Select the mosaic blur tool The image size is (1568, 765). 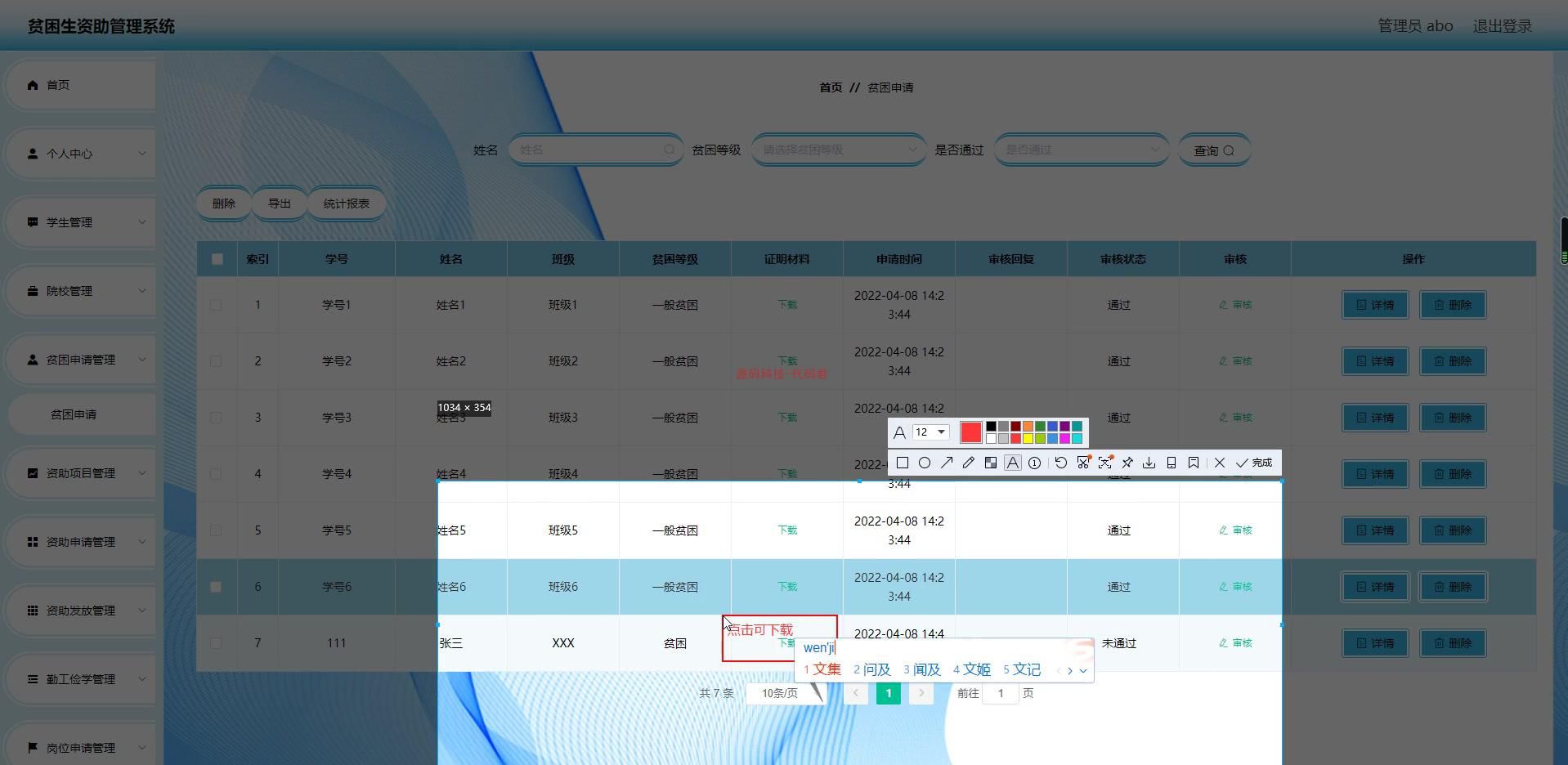(x=991, y=463)
